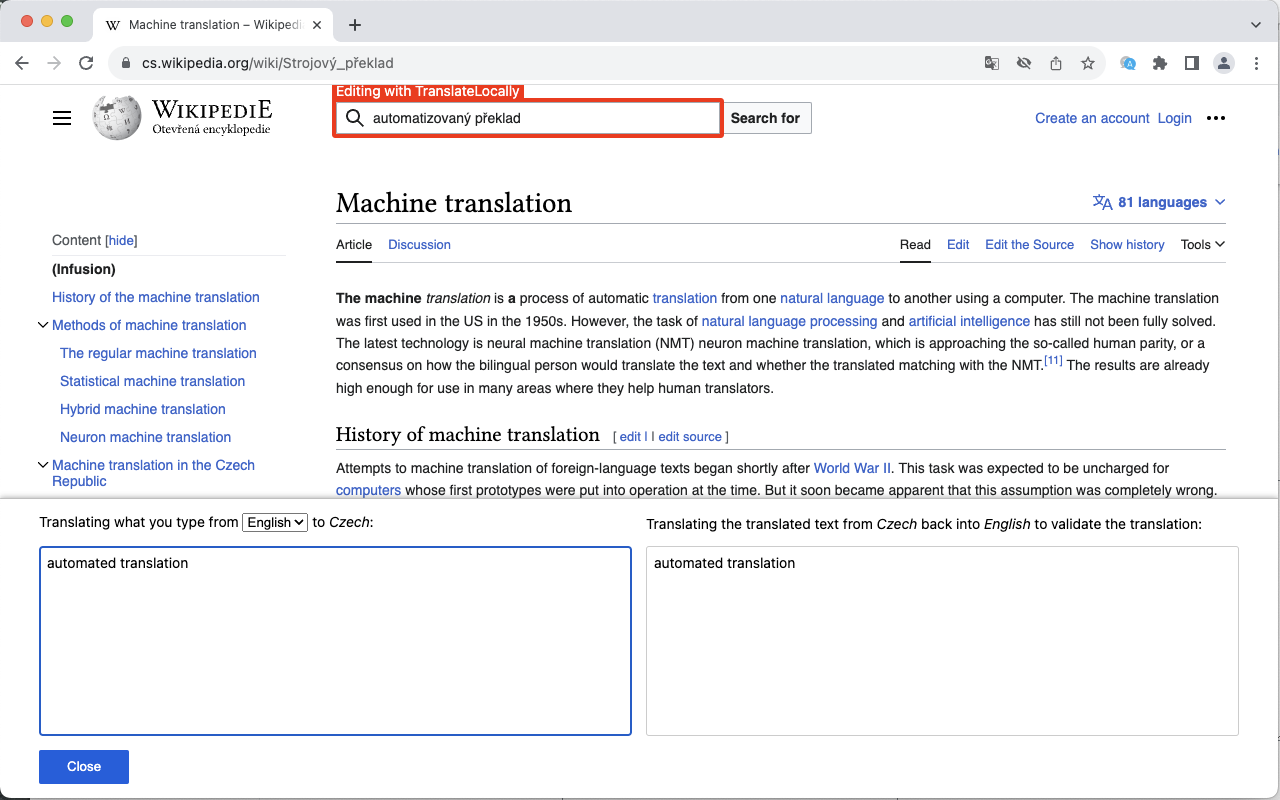Click the Close button of the translation panel
The width and height of the screenshot is (1280, 800).
pyautogui.click(x=83, y=766)
